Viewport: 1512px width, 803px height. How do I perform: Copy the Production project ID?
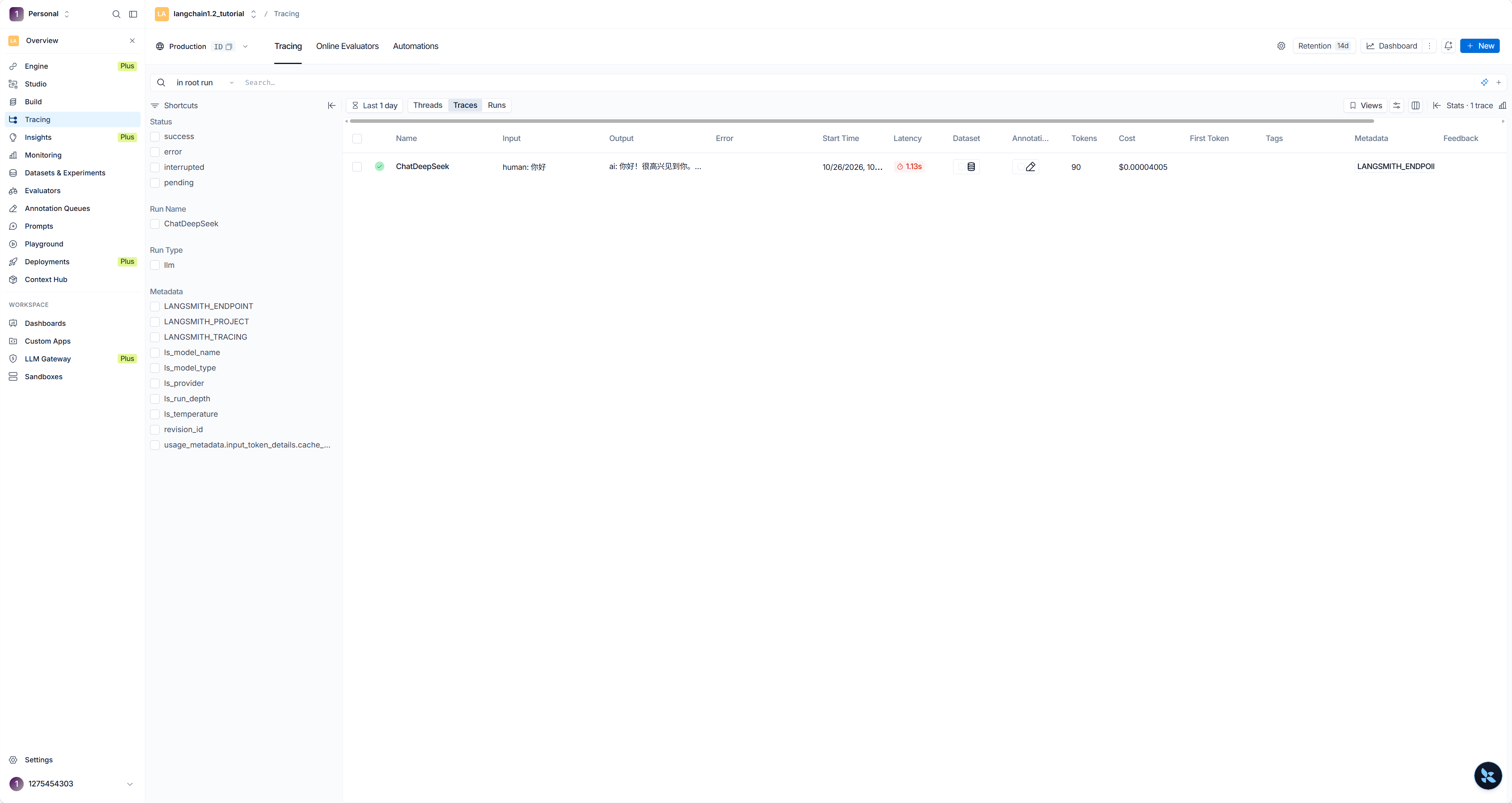(x=229, y=47)
